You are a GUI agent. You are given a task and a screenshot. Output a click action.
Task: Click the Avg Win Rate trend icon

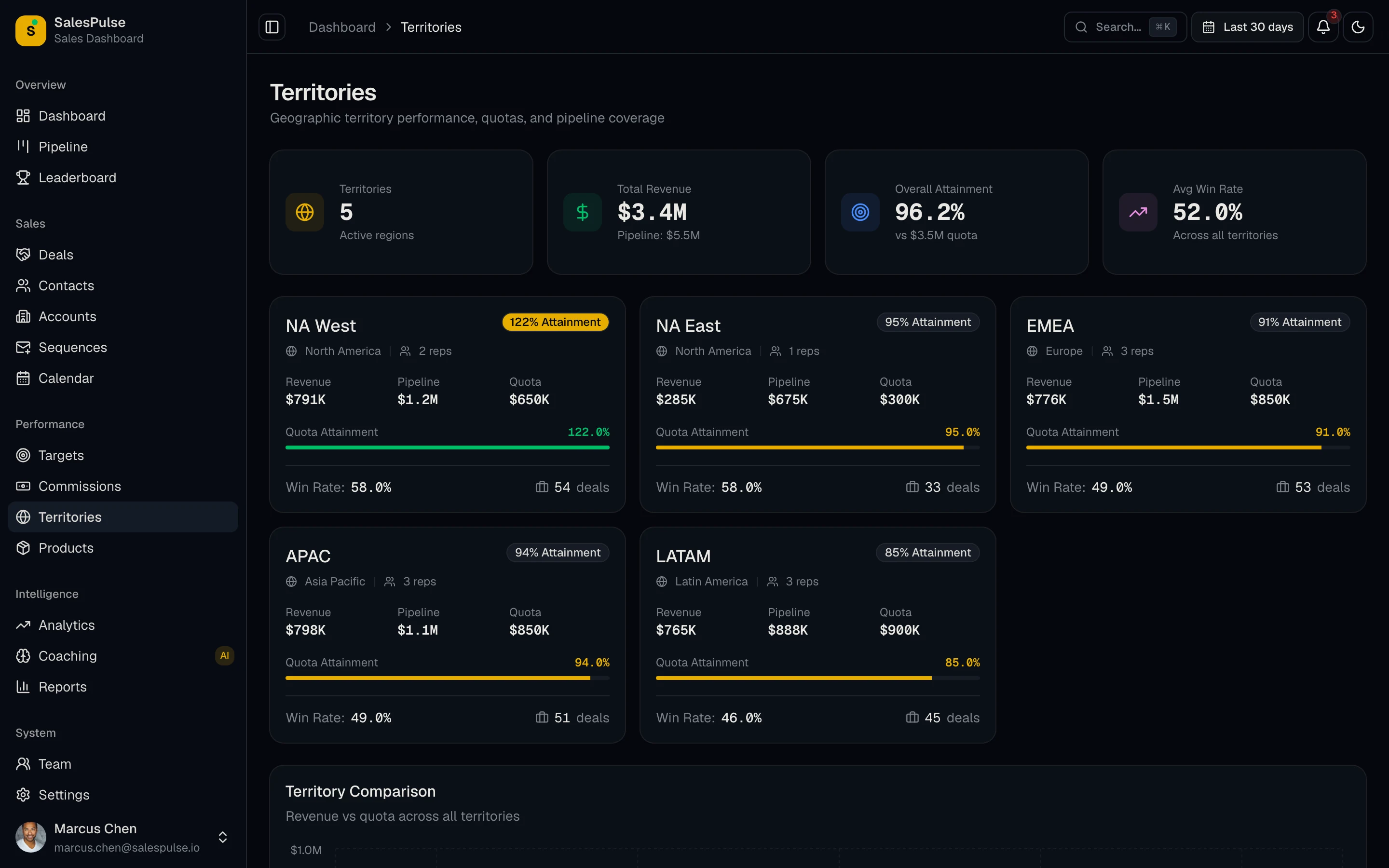(x=1138, y=212)
